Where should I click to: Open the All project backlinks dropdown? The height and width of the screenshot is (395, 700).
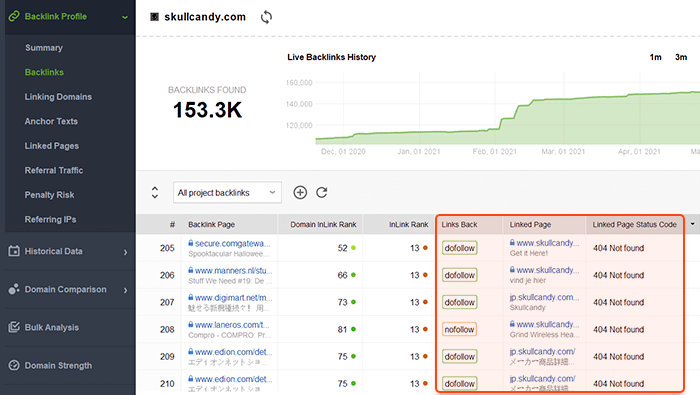(227, 192)
